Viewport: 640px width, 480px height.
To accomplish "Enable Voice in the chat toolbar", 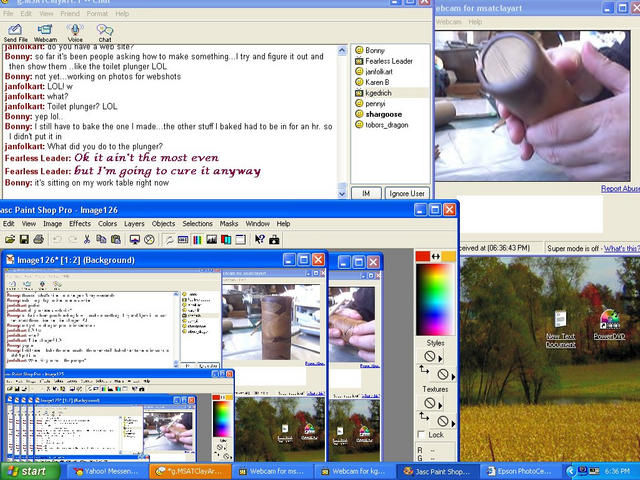I will (x=75, y=33).
